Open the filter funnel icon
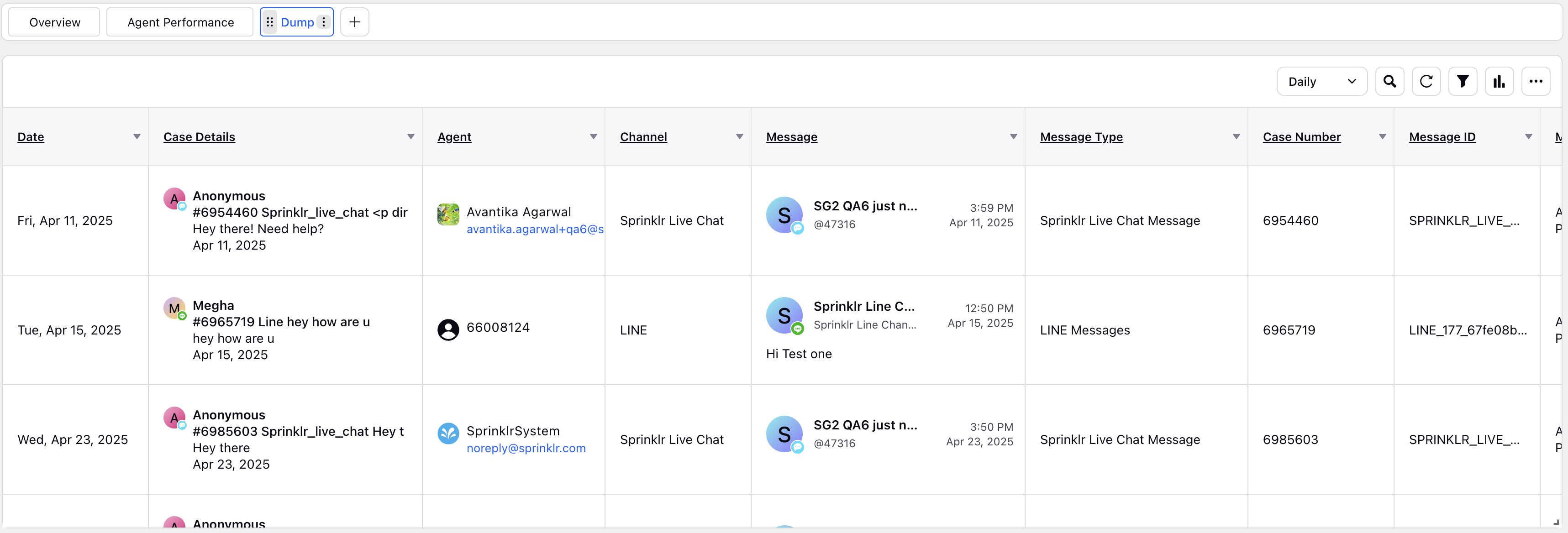 tap(1462, 82)
